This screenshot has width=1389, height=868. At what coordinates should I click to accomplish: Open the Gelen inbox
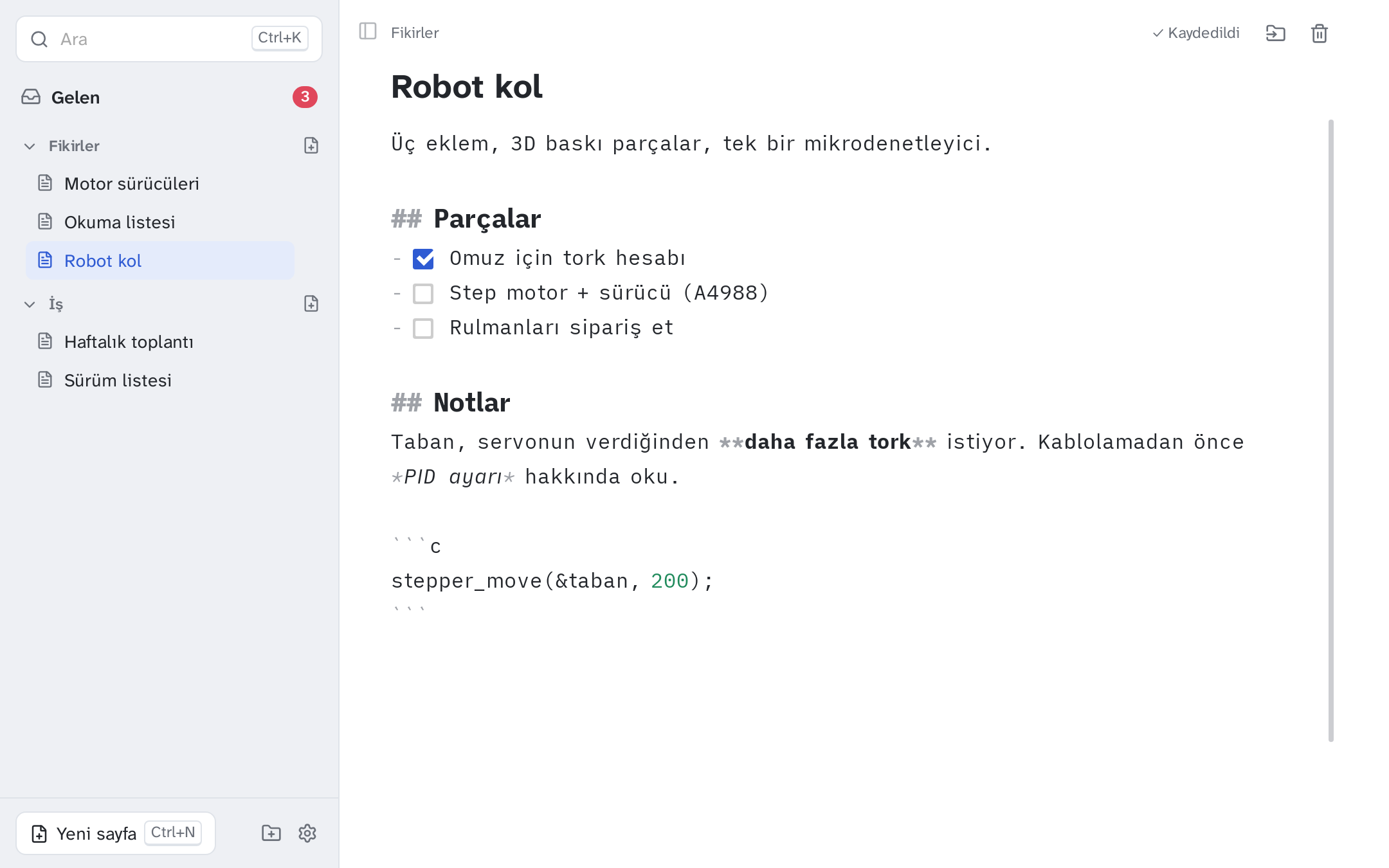click(x=169, y=97)
